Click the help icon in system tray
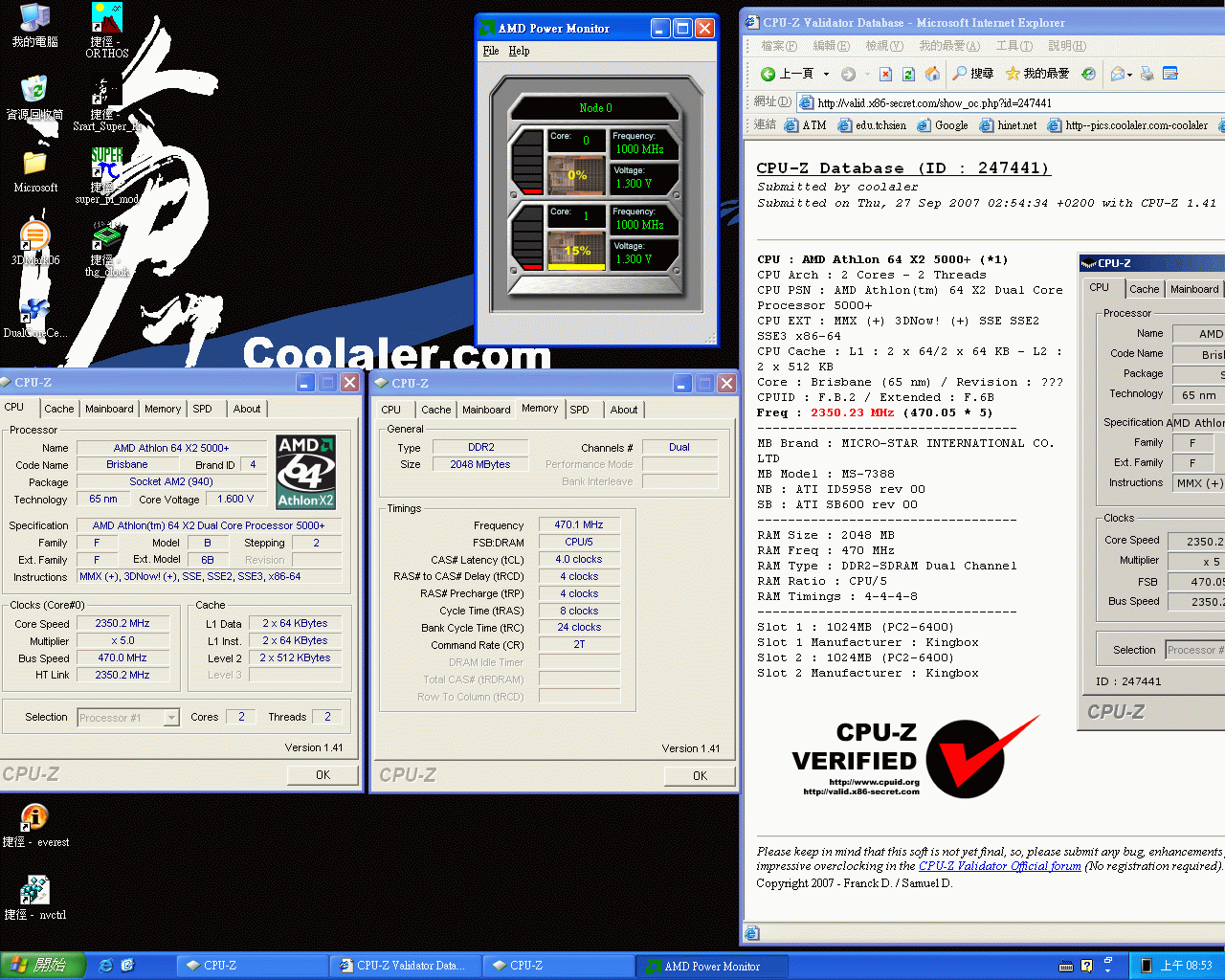The image size is (1225, 980). pyautogui.click(x=1086, y=966)
